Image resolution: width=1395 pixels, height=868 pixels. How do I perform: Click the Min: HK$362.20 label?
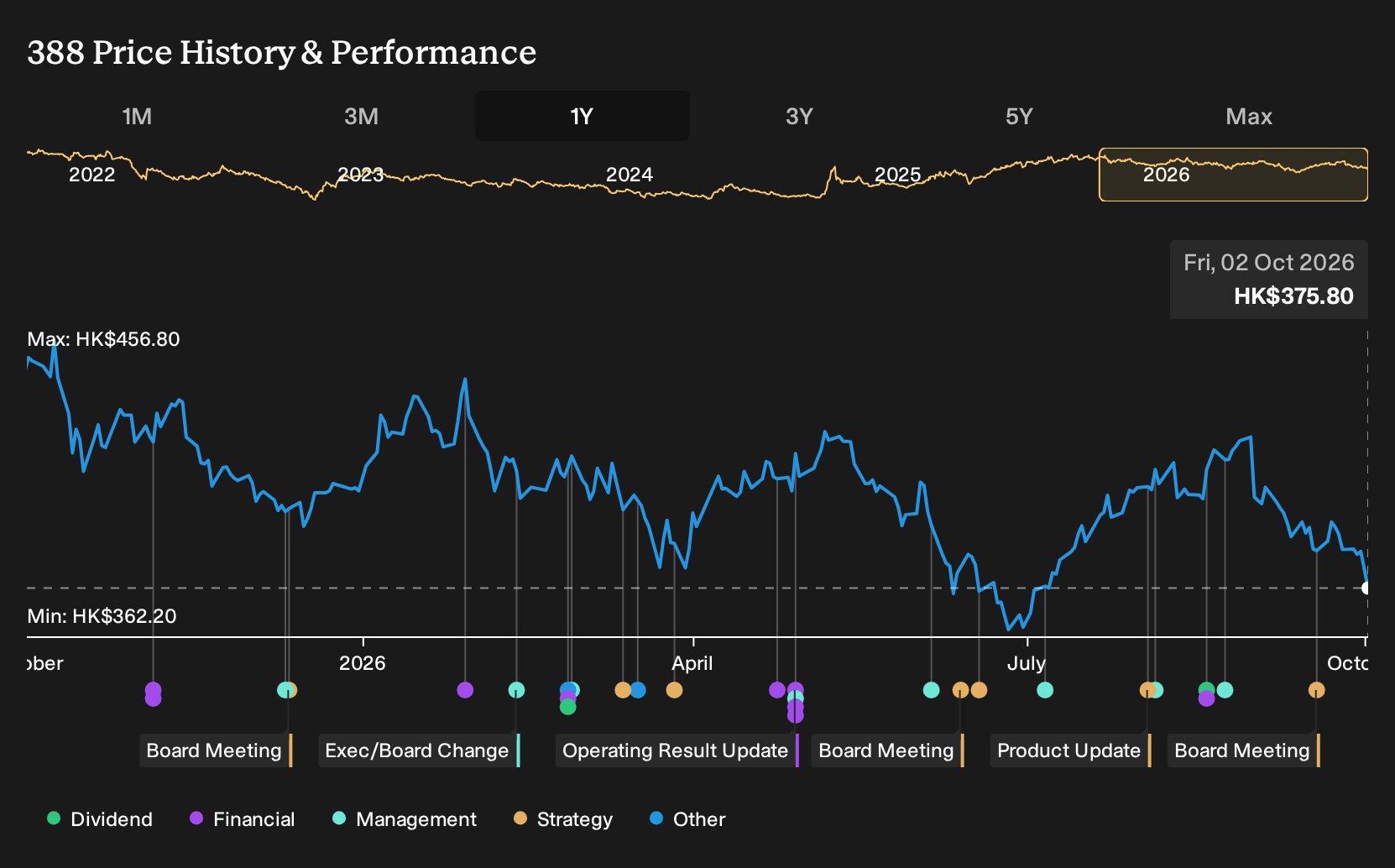[x=102, y=616]
